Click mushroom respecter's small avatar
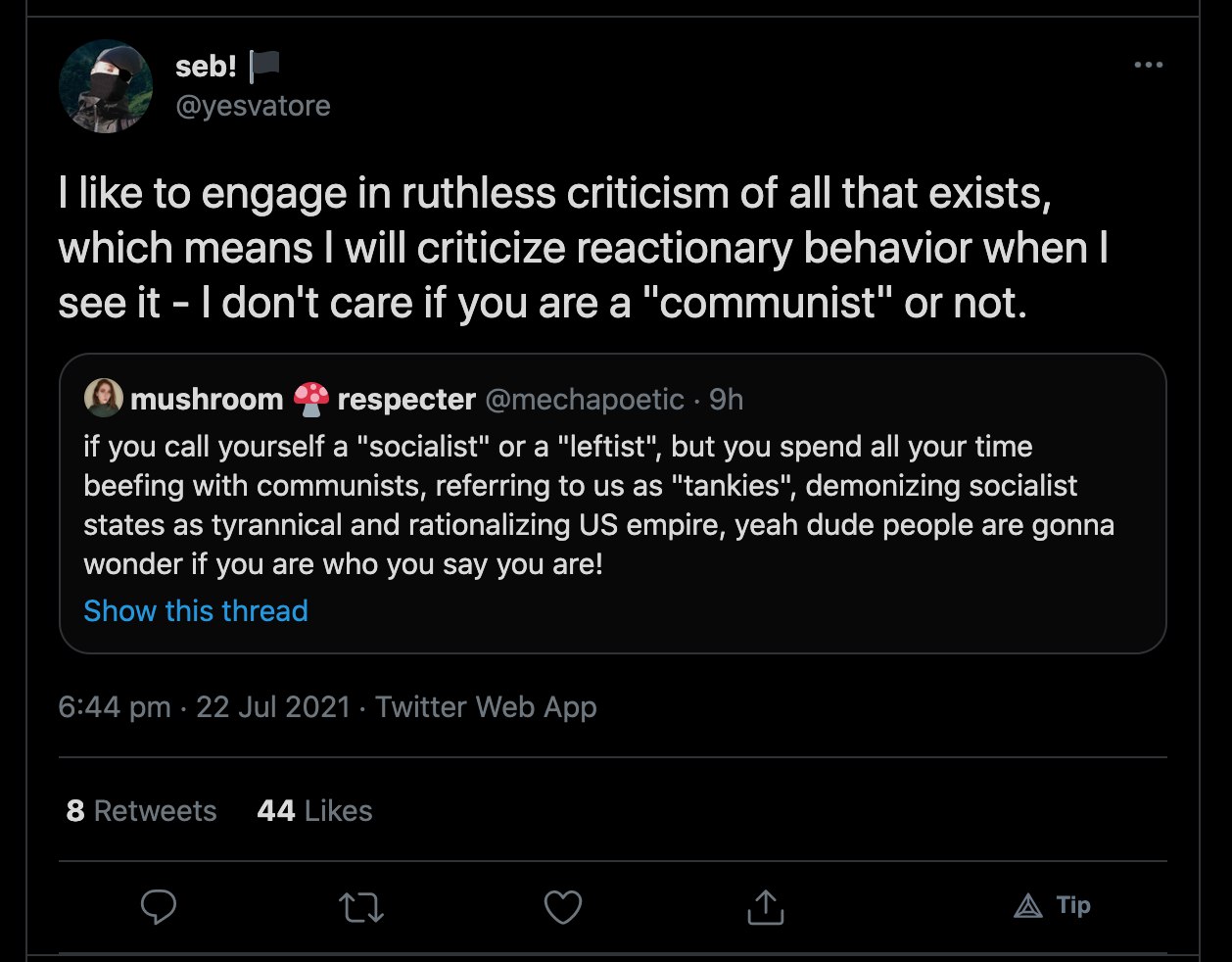 coord(104,399)
